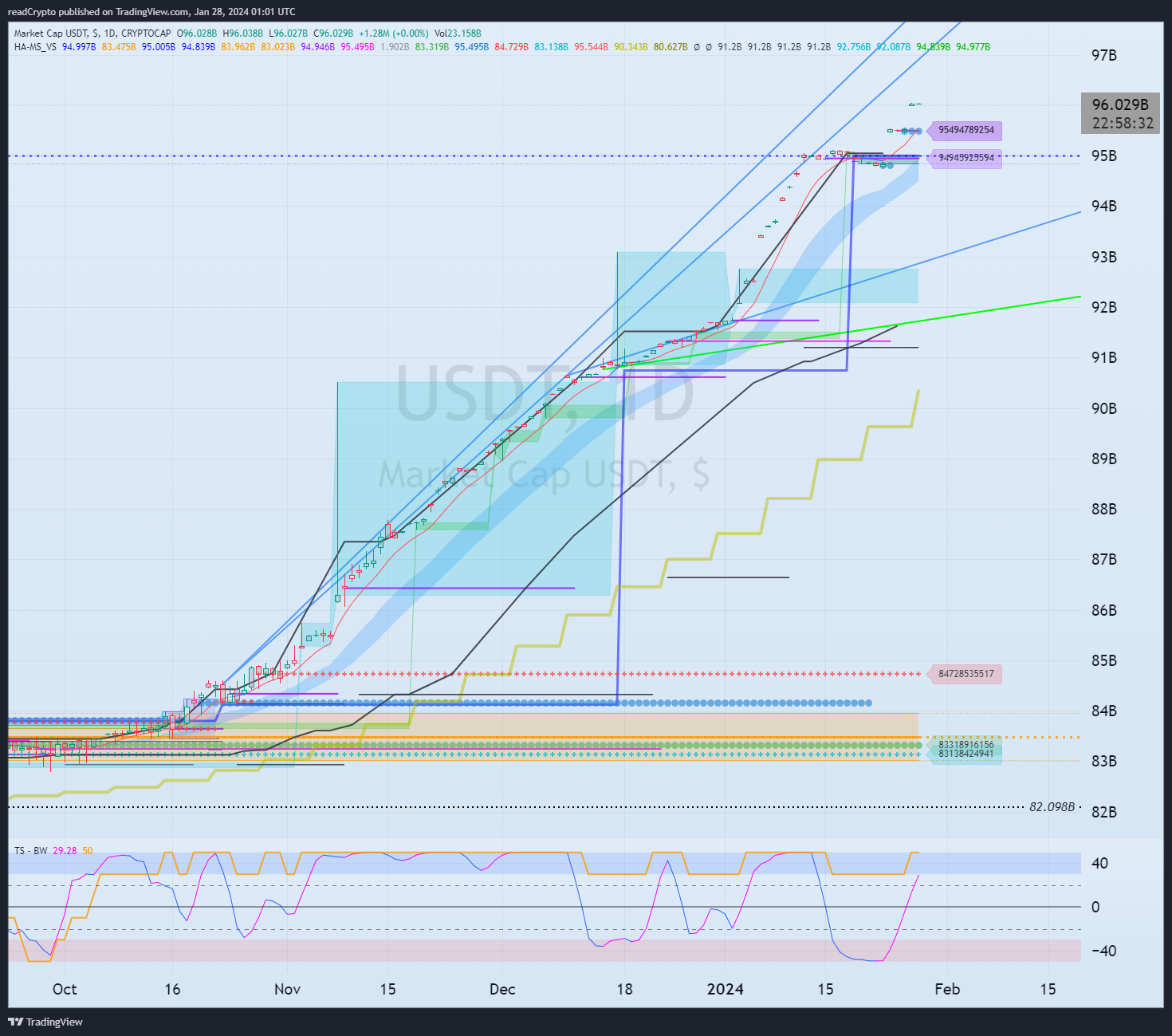
Task: Click the 16 date label on time axis
Action: click(x=172, y=989)
